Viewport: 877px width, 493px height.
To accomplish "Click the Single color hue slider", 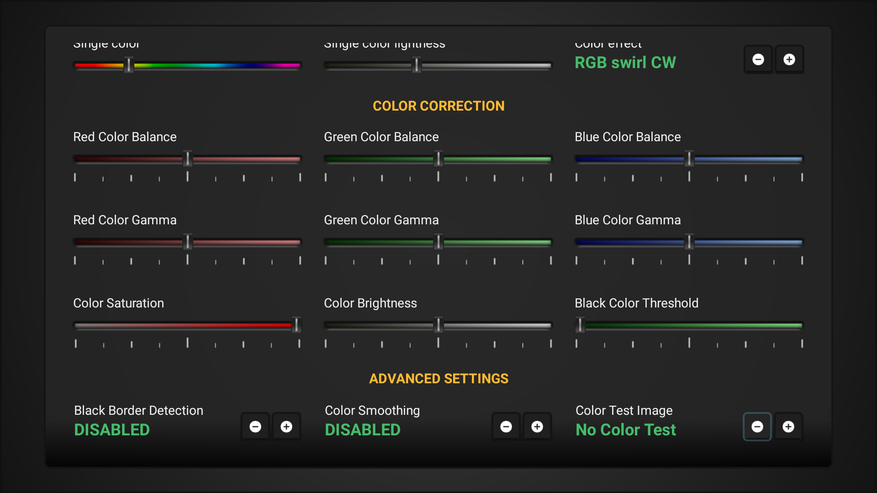I will click(x=187, y=66).
